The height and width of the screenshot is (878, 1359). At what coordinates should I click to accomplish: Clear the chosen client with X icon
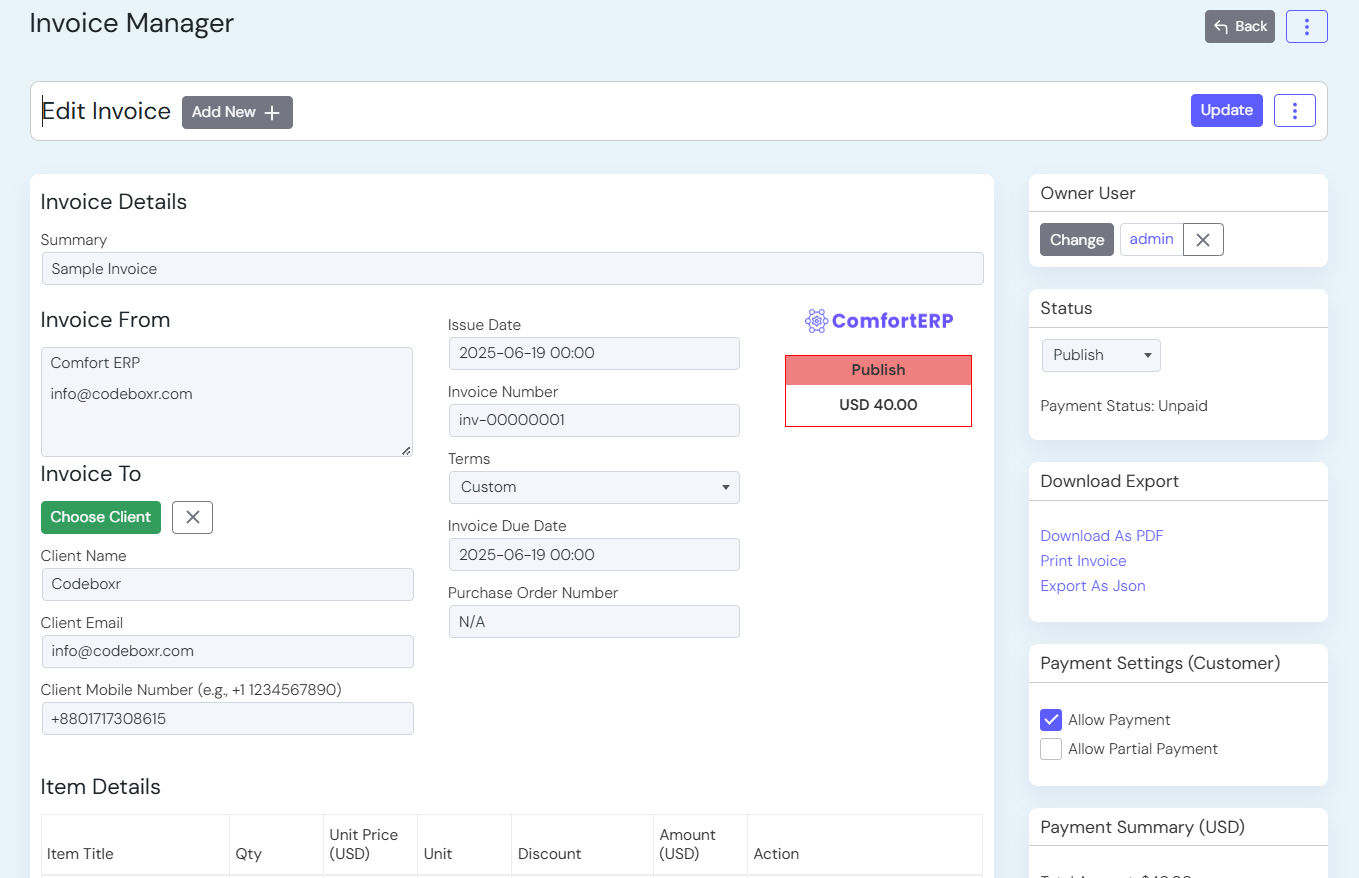192,517
